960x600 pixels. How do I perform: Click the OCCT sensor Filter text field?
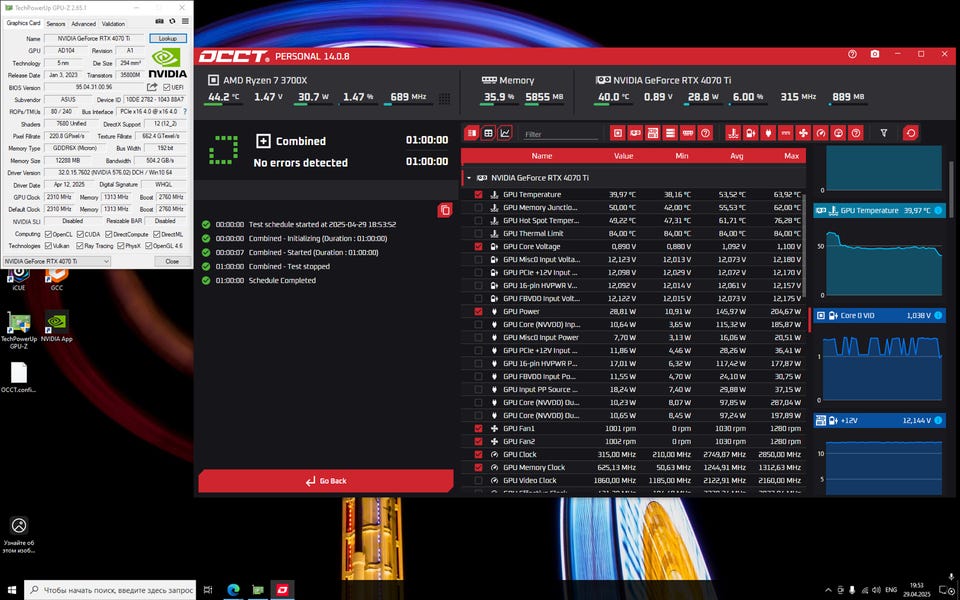click(561, 134)
